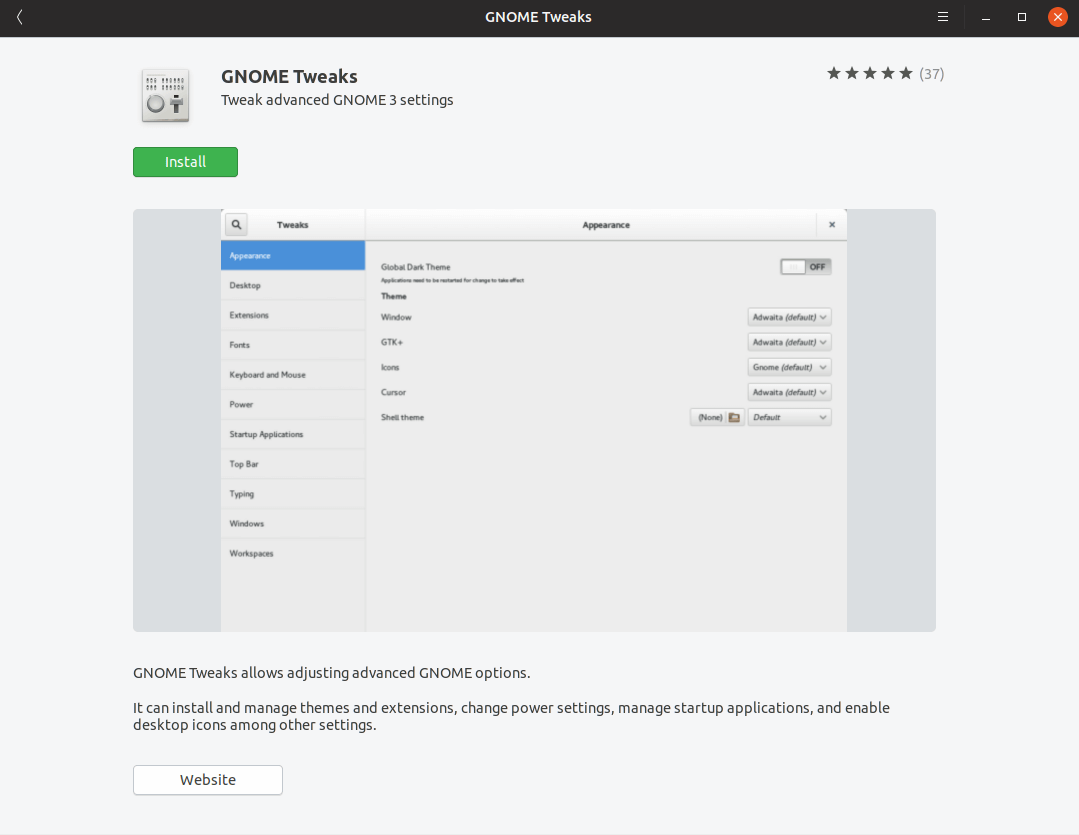Click the review count (37)
The height and width of the screenshot is (835, 1079).
pos(932,74)
